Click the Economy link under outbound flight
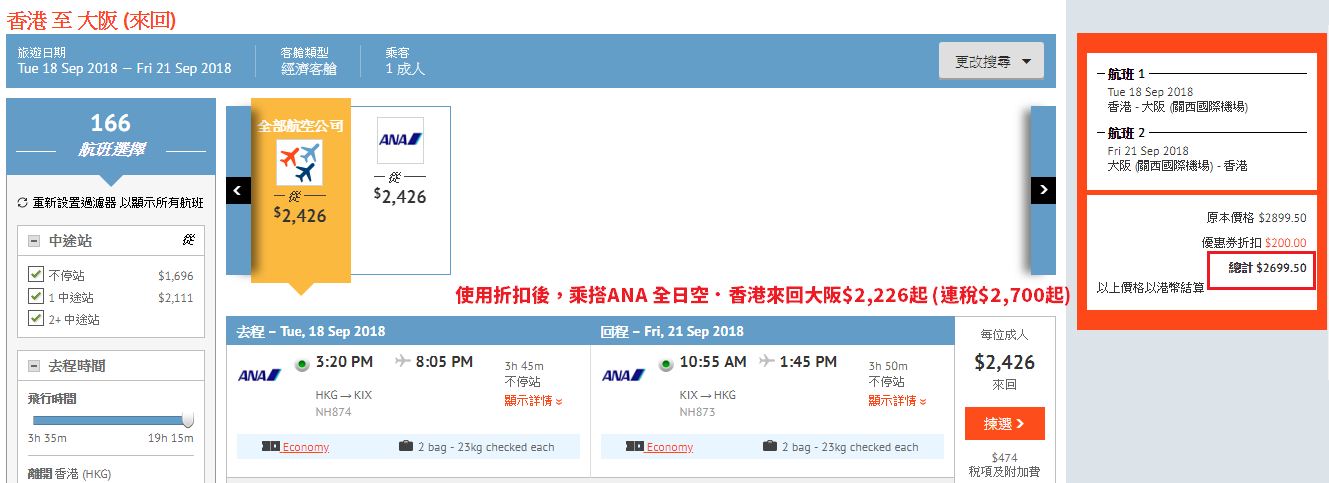The width and height of the screenshot is (1329, 483). pos(306,447)
